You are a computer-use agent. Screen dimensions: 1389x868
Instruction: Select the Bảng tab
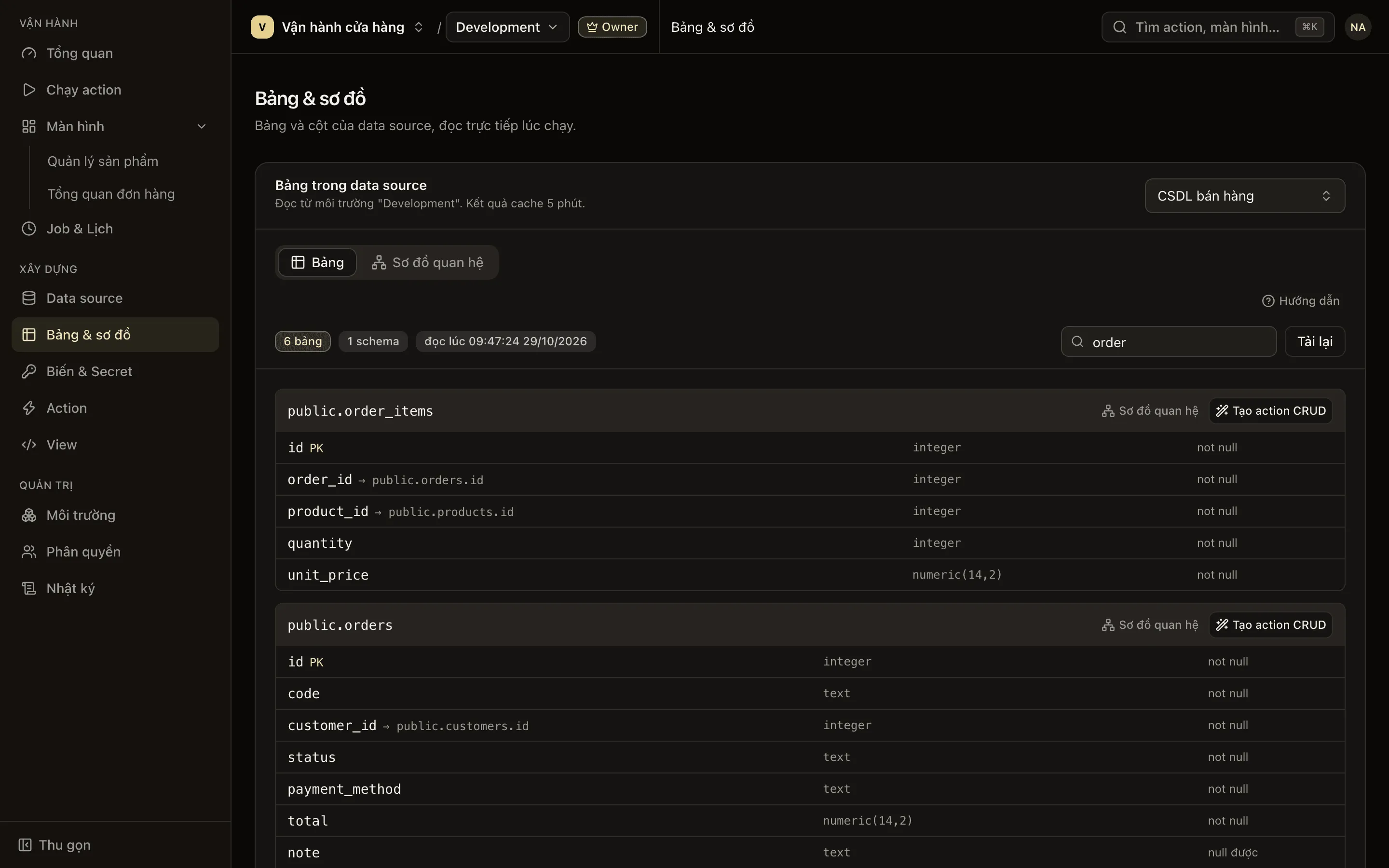317,262
